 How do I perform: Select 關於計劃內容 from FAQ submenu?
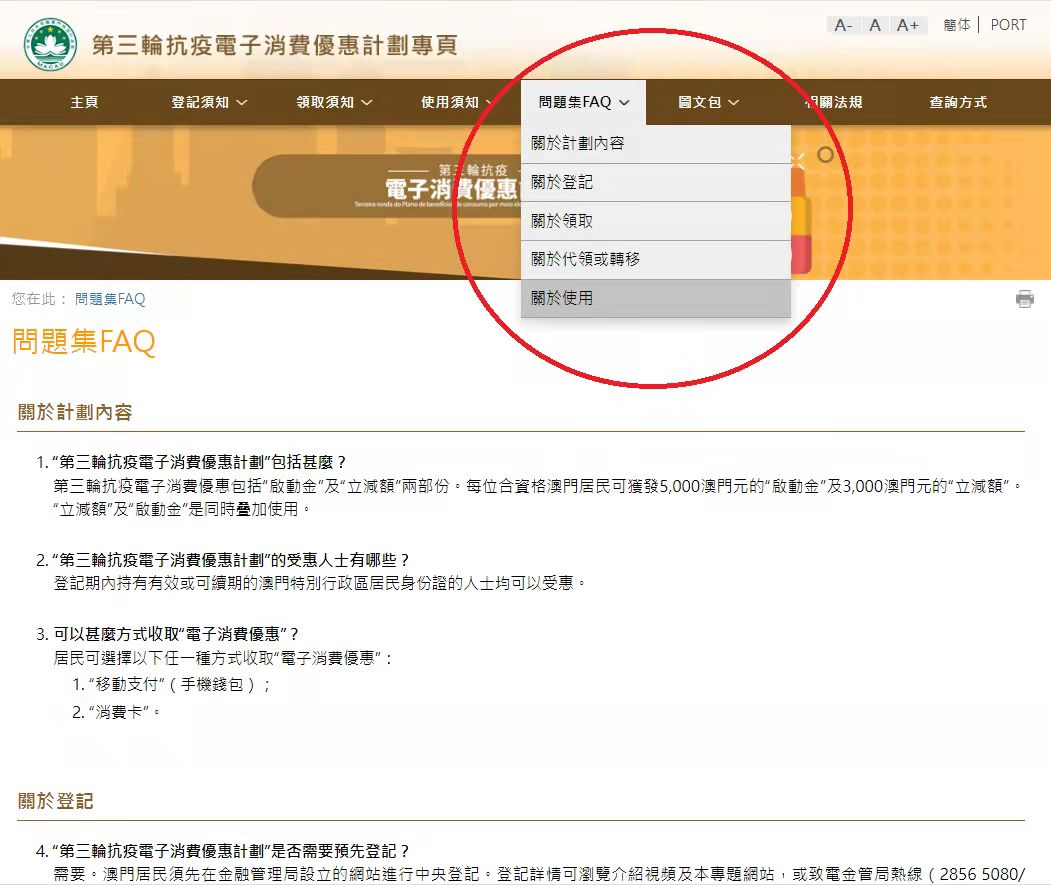(578, 144)
